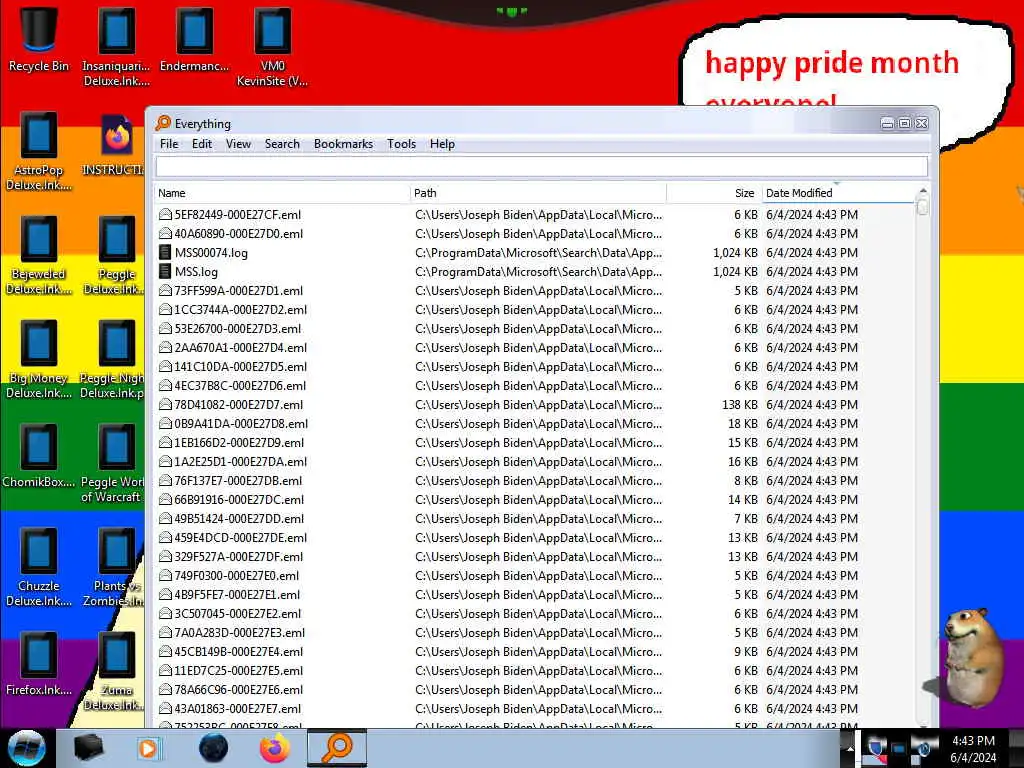Open the Insaniquarium Deluxe shortcut icon
The image size is (1024, 768).
click(116, 31)
